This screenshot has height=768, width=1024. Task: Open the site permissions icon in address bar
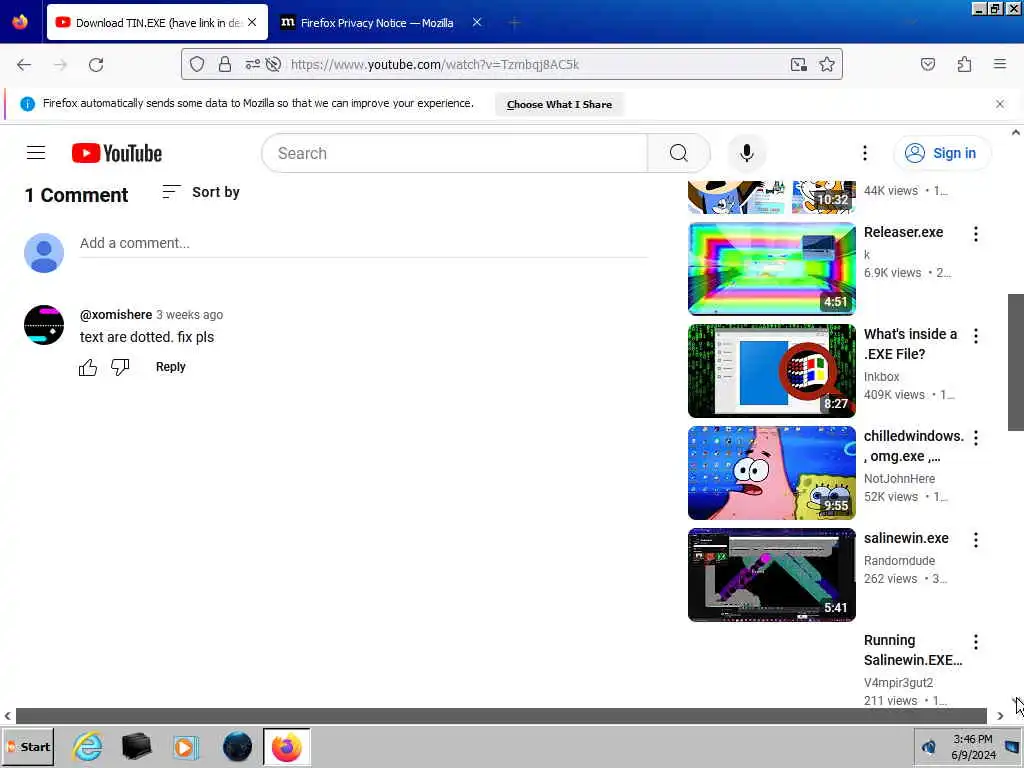pyautogui.click(x=252, y=64)
